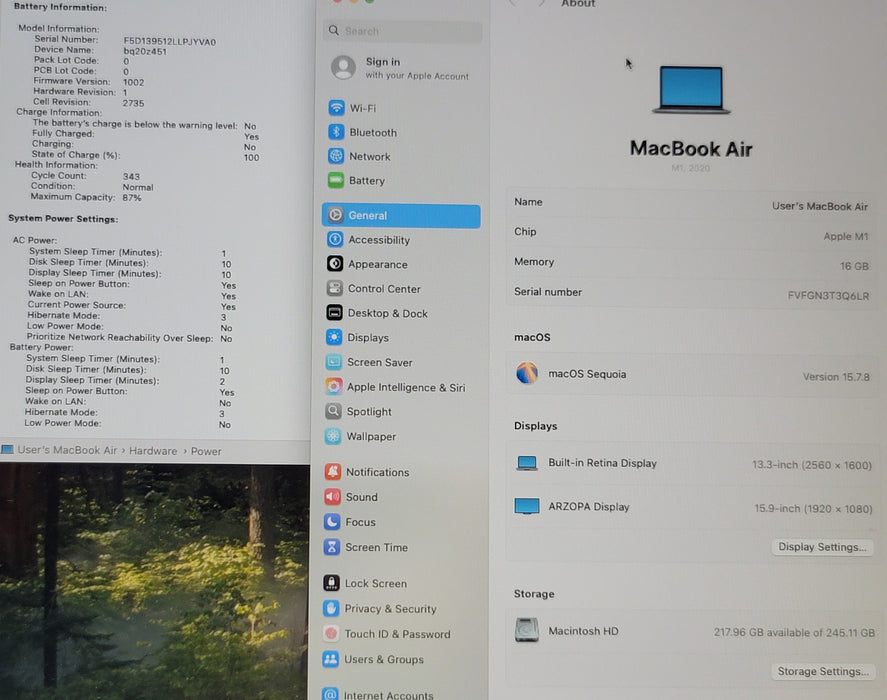Click Hardware in System Information path bar

153,451
